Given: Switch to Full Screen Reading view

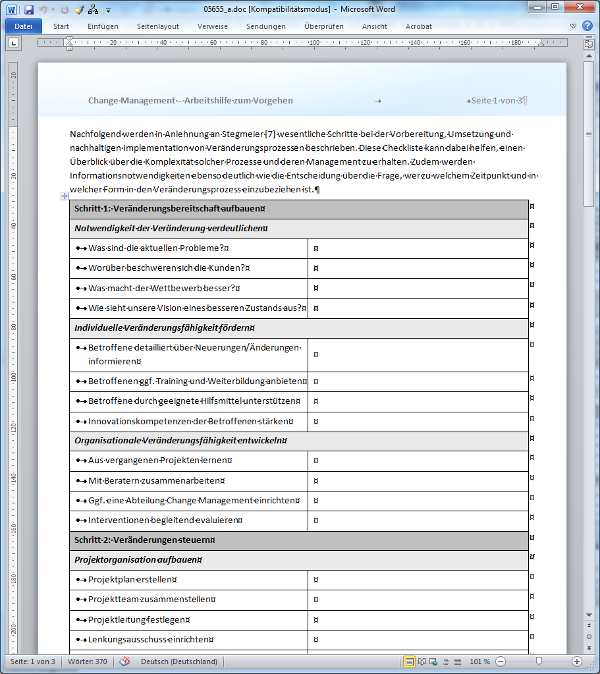Looking at the screenshot, I should (x=423, y=662).
